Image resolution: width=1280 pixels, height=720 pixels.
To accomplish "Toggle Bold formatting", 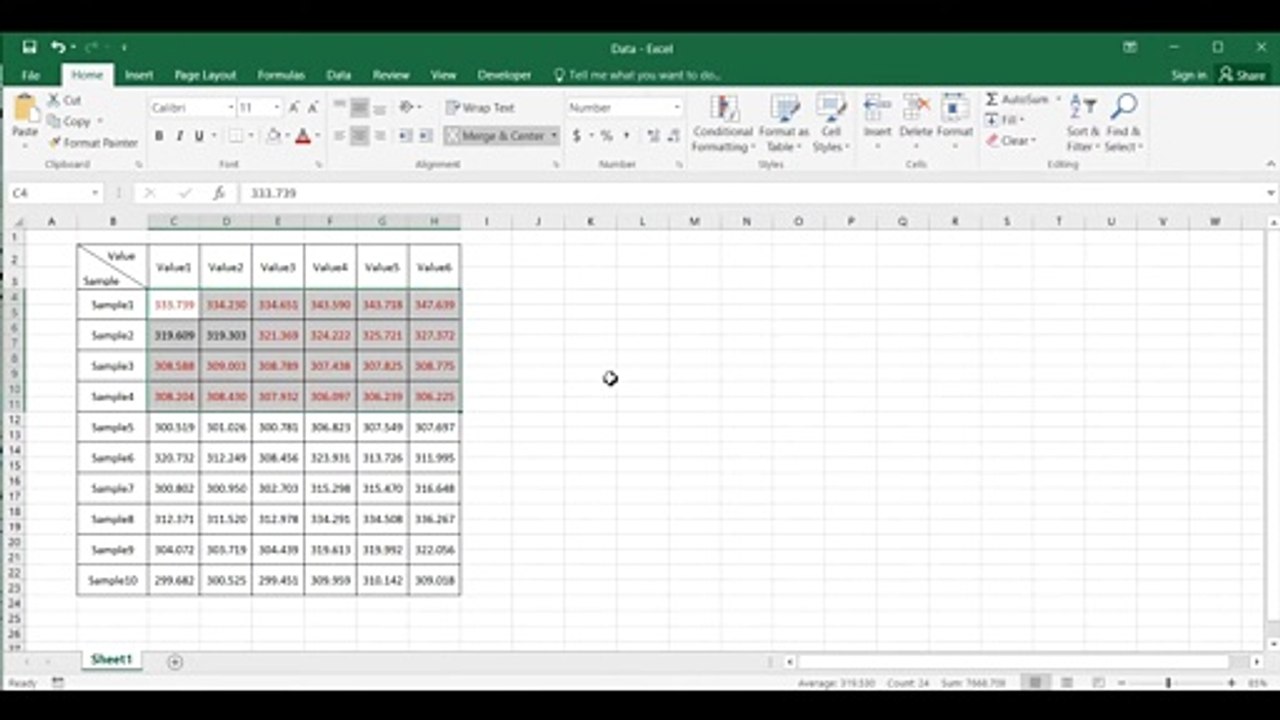I will pos(158,136).
